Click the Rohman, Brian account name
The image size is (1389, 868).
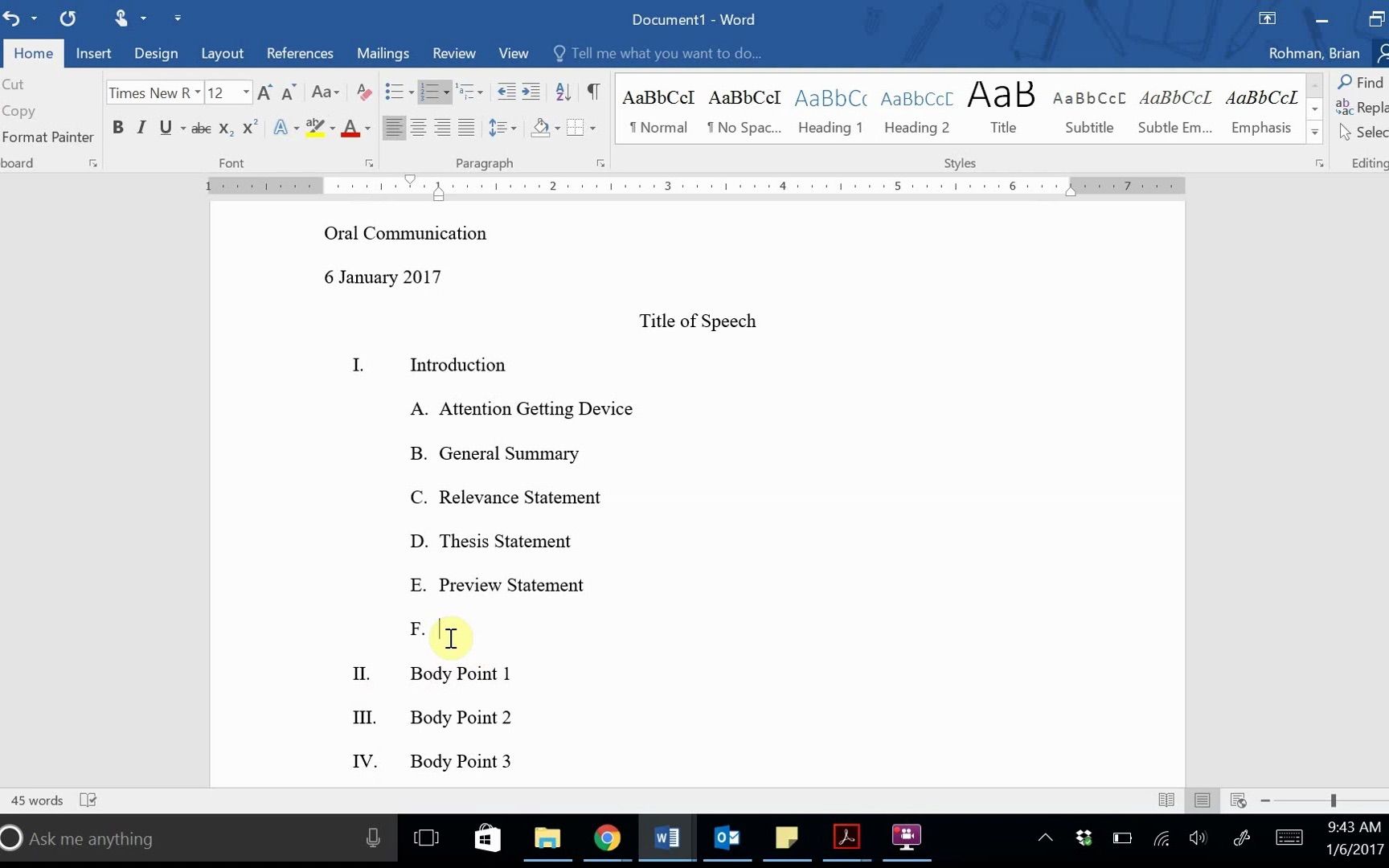[1314, 53]
